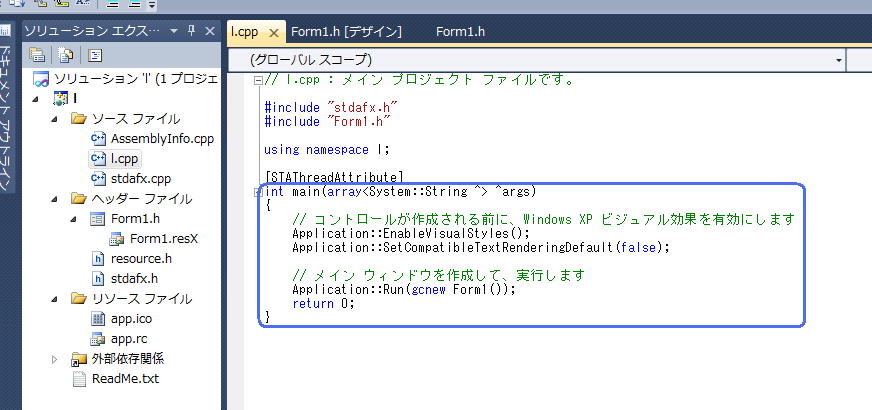Open the グローバル スコープ scope dropdown
This screenshot has width=872, height=410.
(546, 60)
